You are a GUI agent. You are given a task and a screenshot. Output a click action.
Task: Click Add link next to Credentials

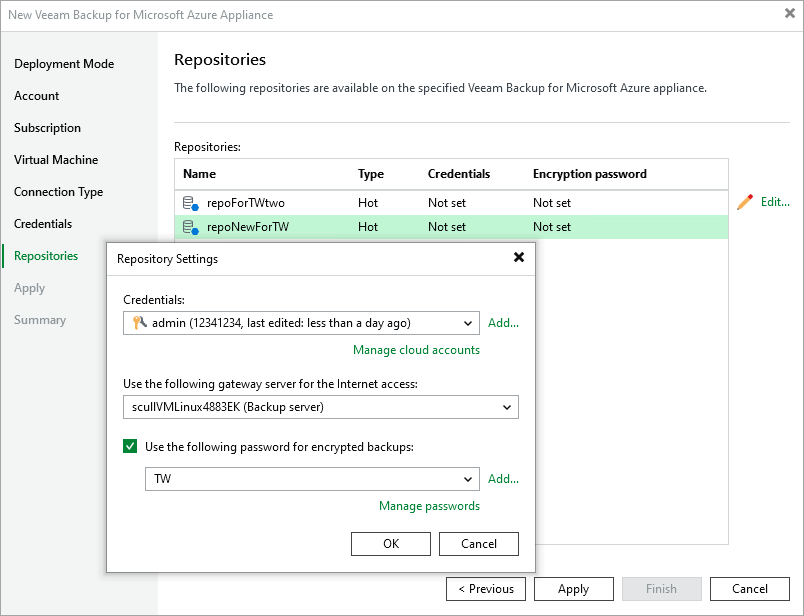[x=503, y=323]
